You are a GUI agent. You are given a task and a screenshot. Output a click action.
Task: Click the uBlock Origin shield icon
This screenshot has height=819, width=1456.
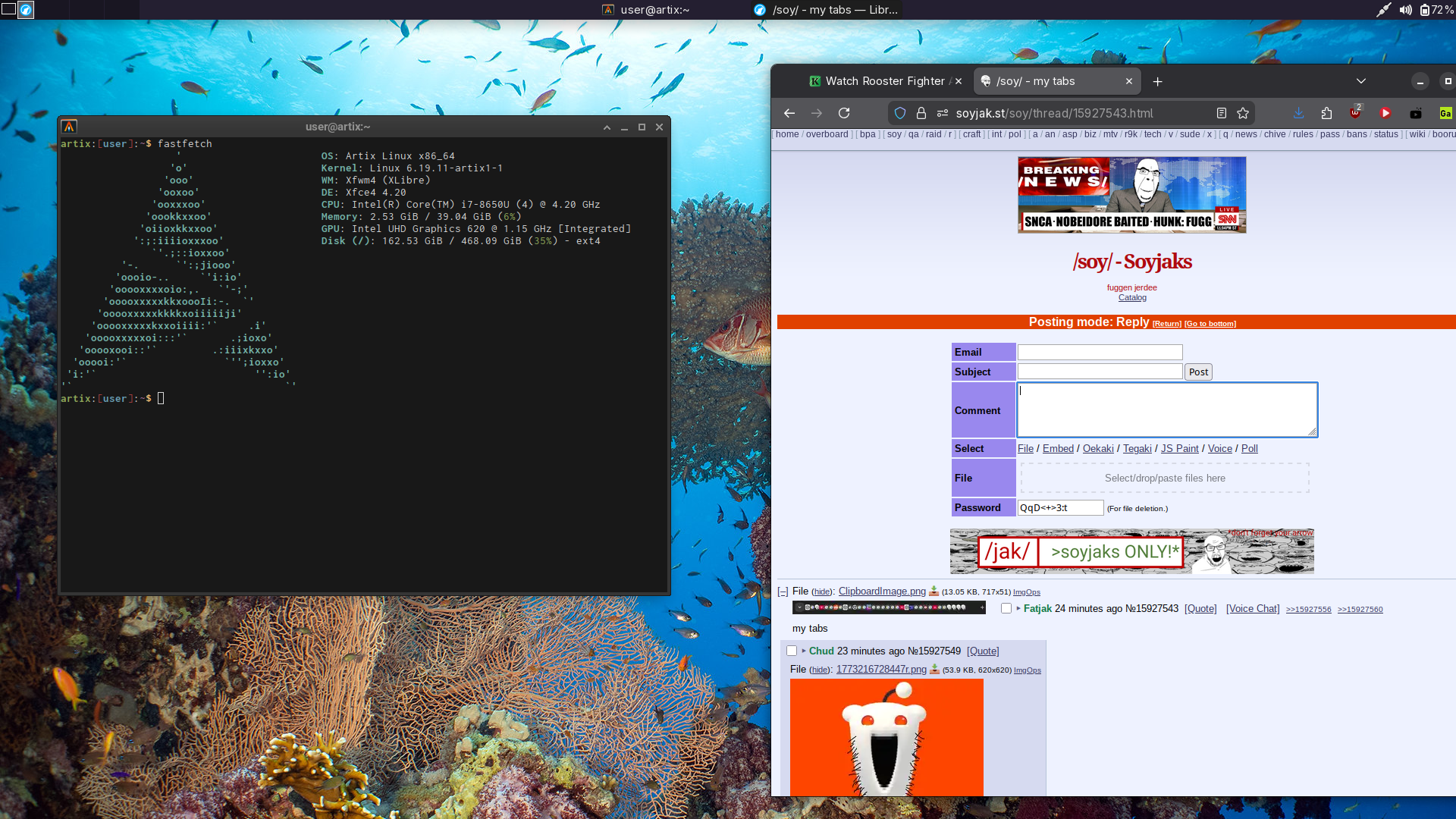click(1355, 113)
